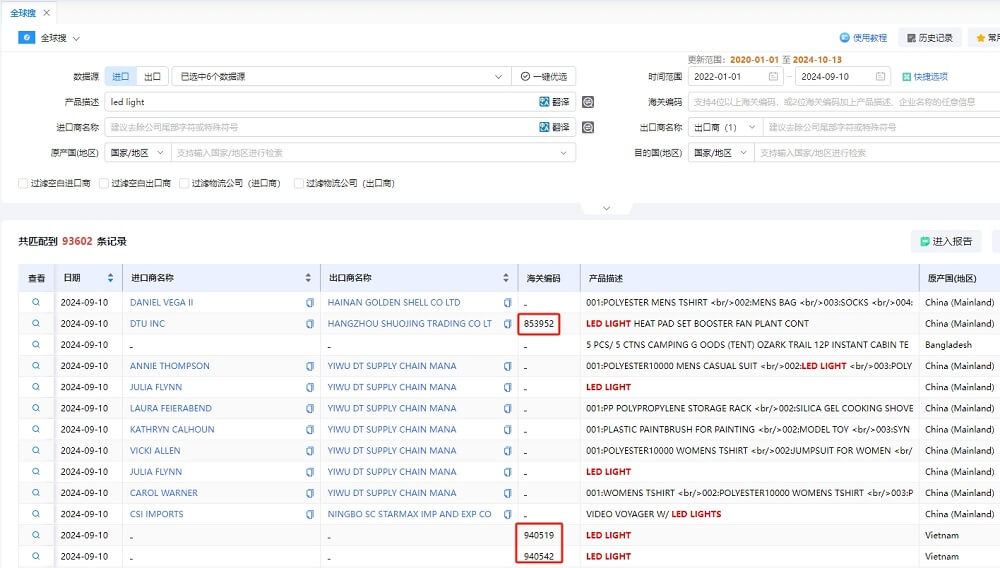Screen dimensions: 1000x568
Task: Open the usage tutorial link
Action: click(863, 38)
